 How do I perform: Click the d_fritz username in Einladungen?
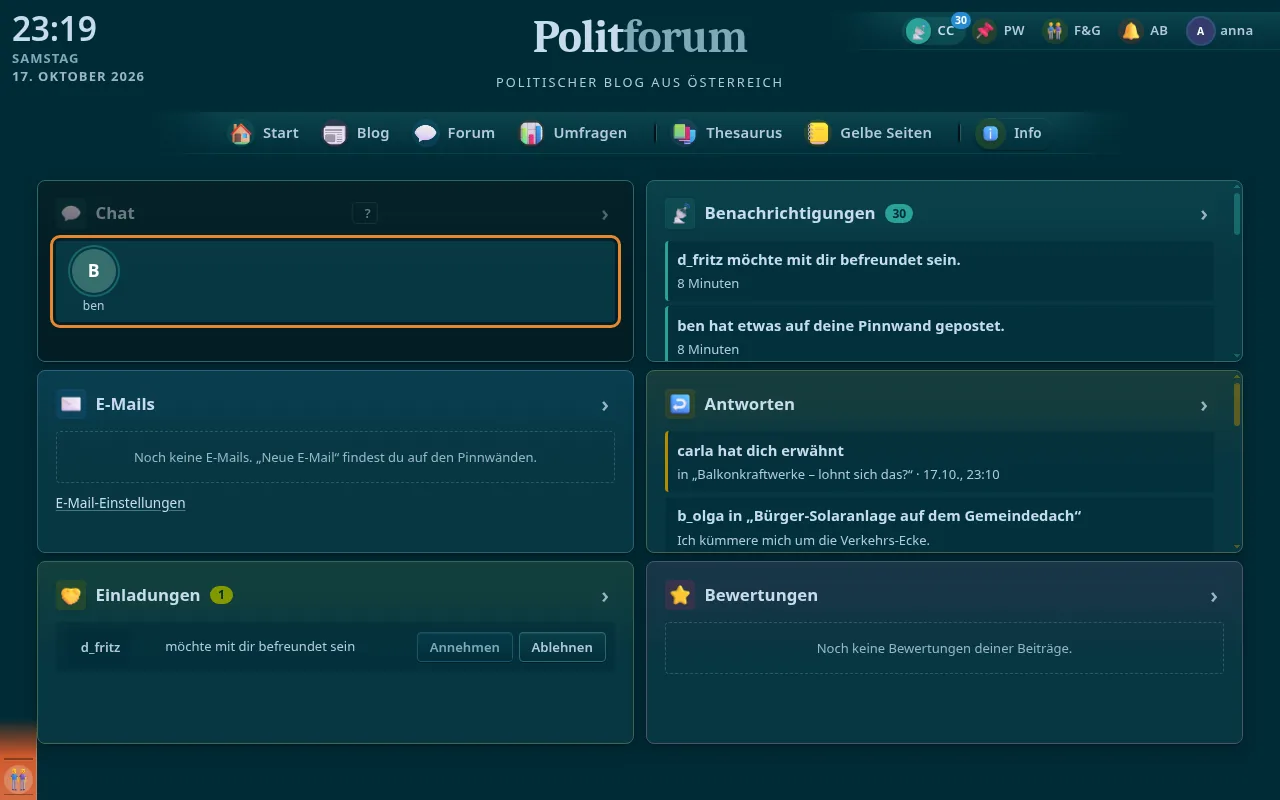[x=100, y=647]
